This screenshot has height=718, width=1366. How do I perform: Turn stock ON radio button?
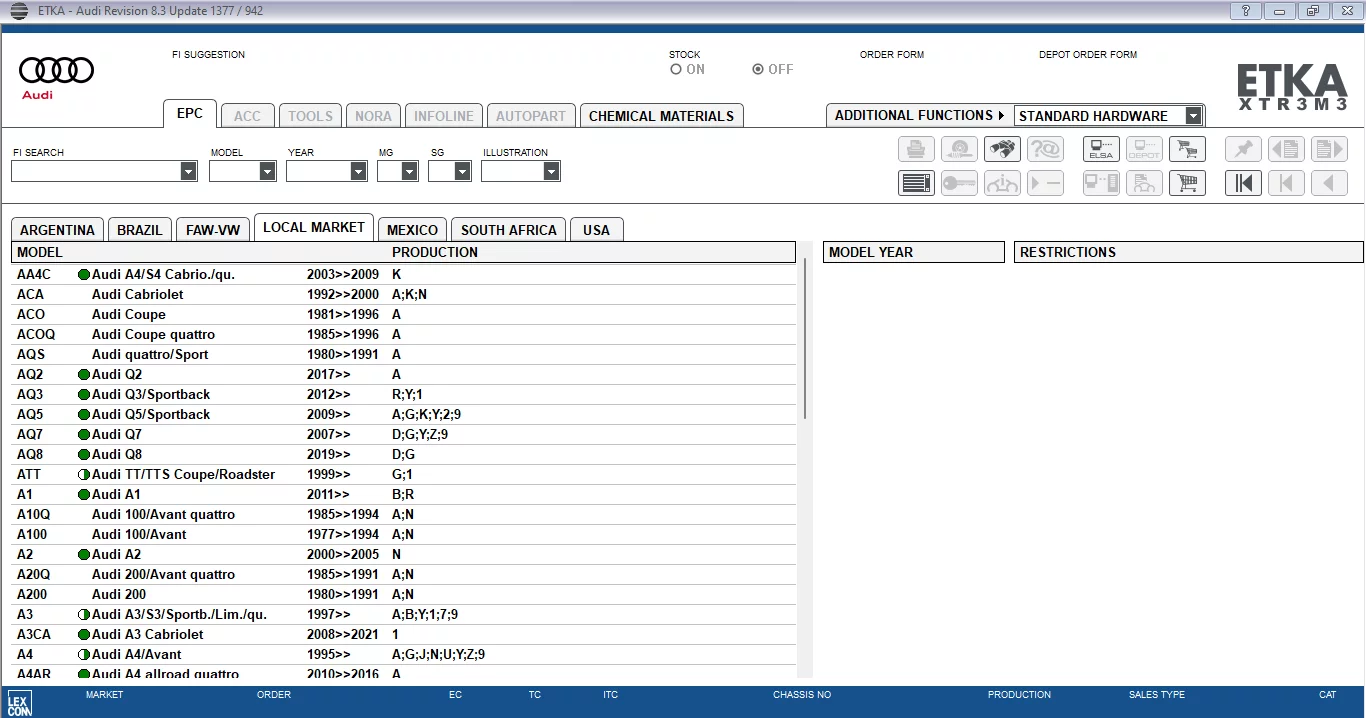tap(677, 70)
